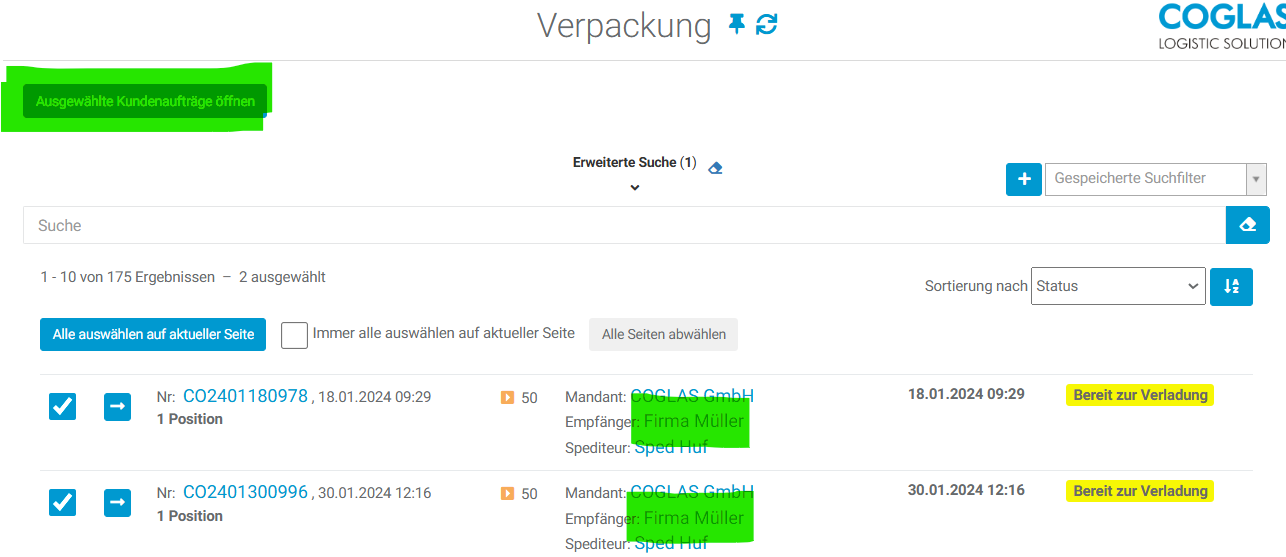1286x557 pixels.
Task: Click Ausgewählte Kundenaufträge öffnen button
Action: 145,101
